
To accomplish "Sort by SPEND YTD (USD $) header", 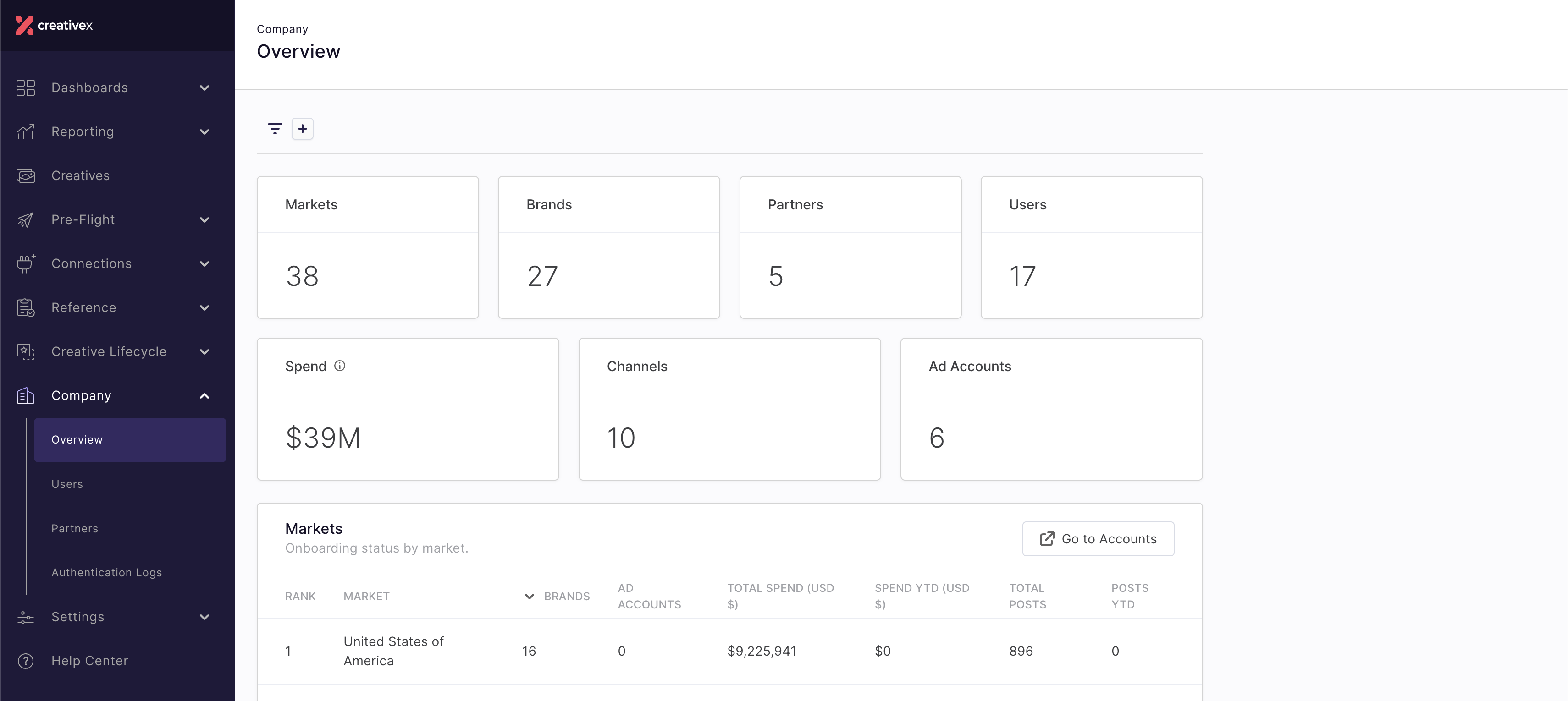I will click(922, 597).
